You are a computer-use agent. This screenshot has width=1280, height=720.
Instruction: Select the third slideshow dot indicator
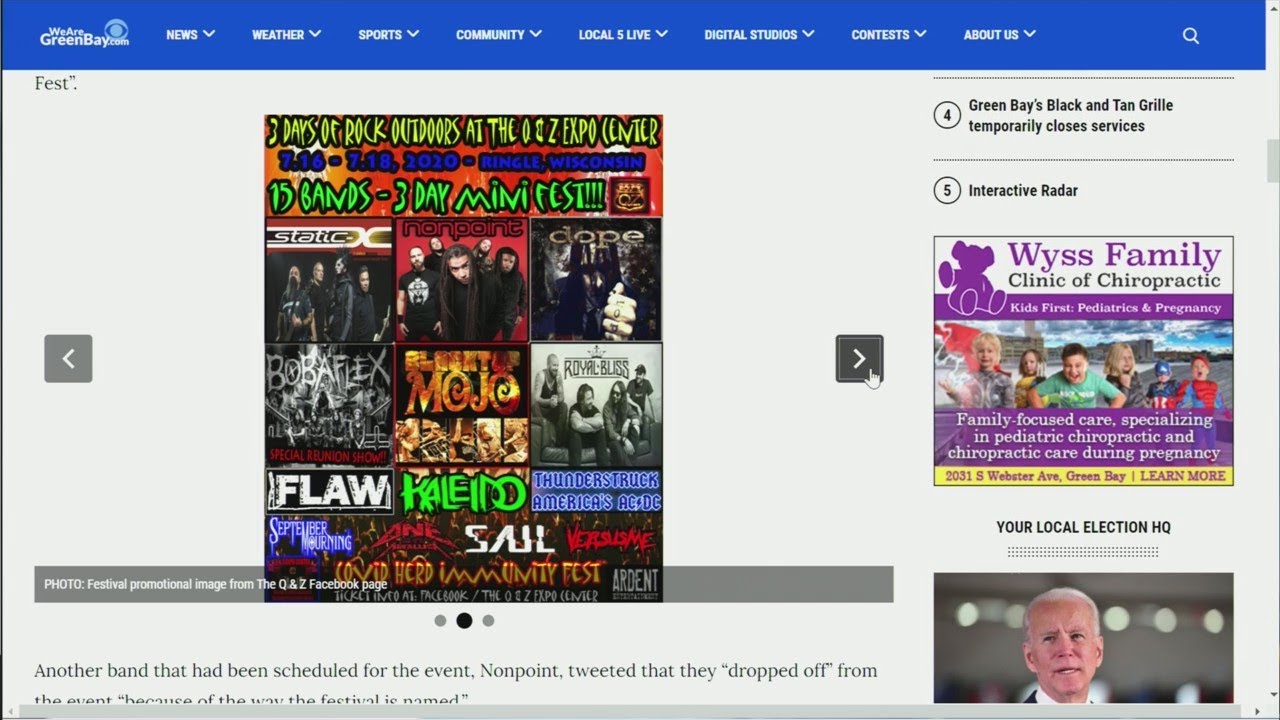click(488, 621)
